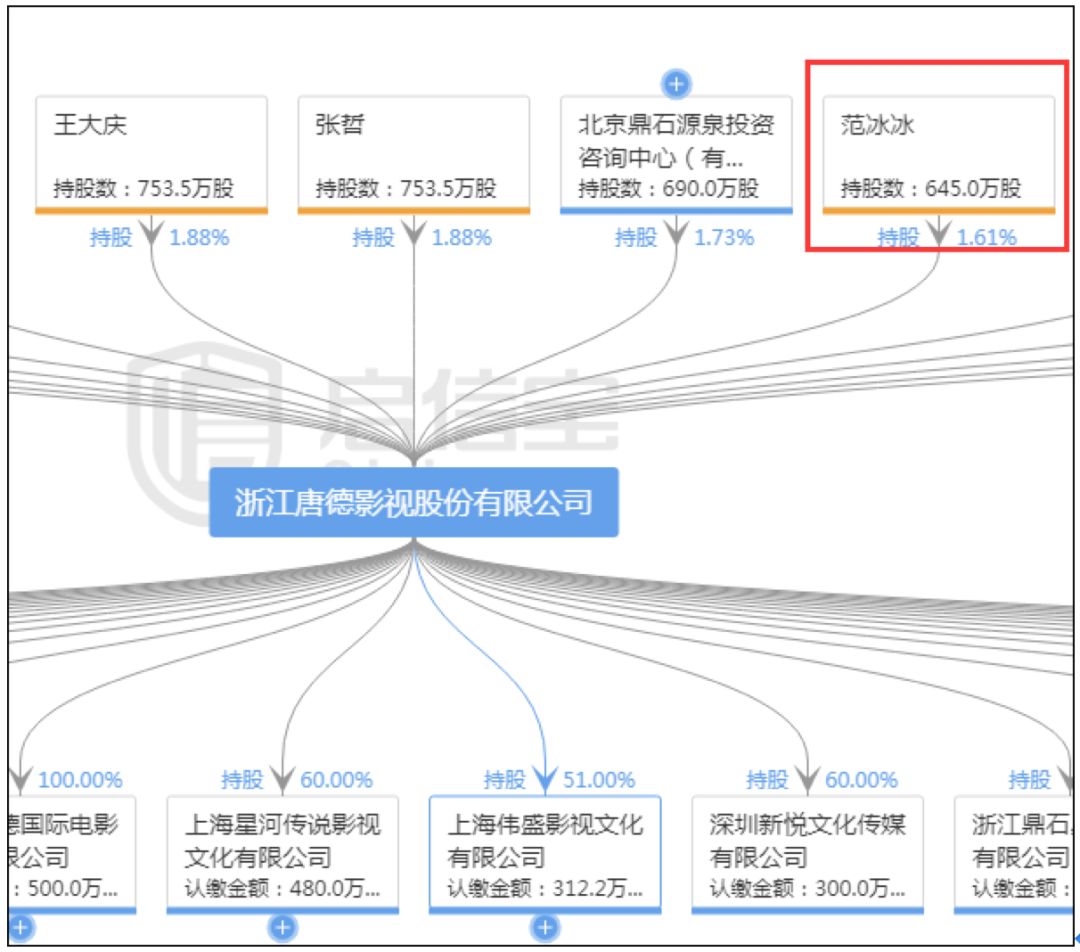1080x952 pixels.
Task: Open the 上海伟盛影视文化有限公司 subsidiary card
Action: (545, 855)
